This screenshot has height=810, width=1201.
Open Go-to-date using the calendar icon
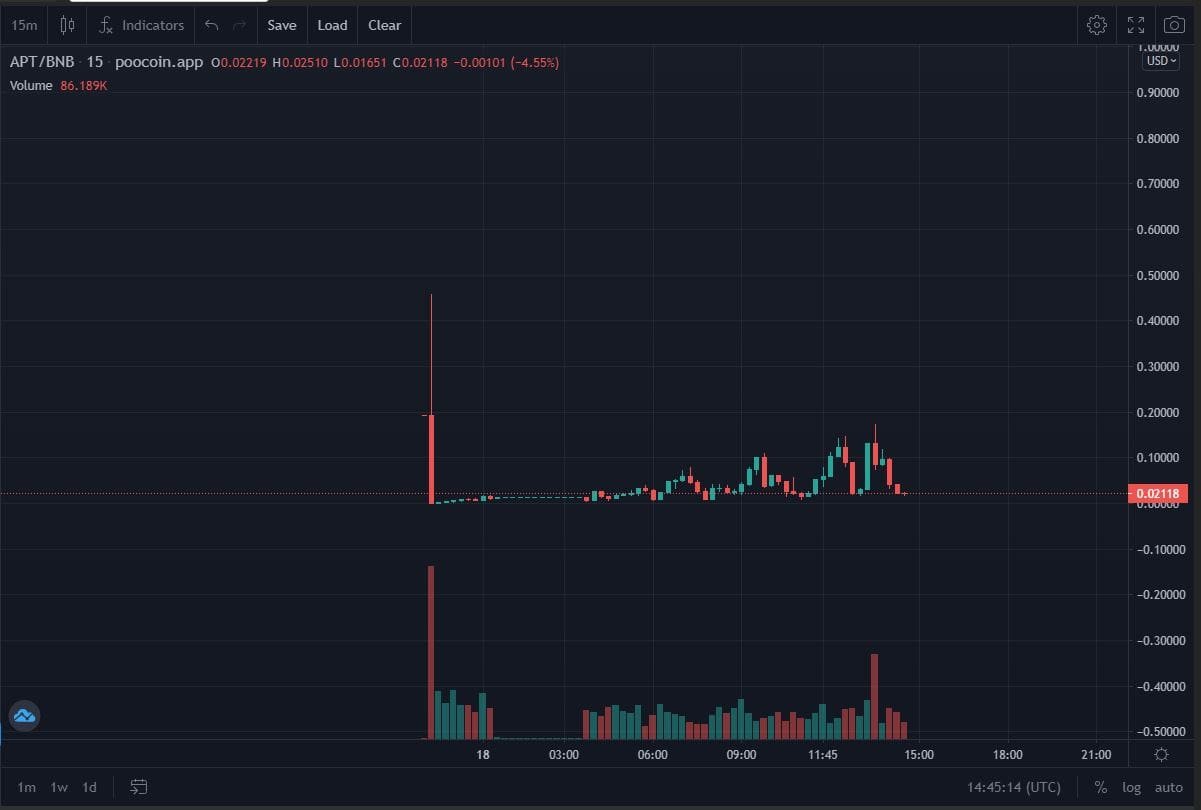pyautogui.click(x=137, y=787)
